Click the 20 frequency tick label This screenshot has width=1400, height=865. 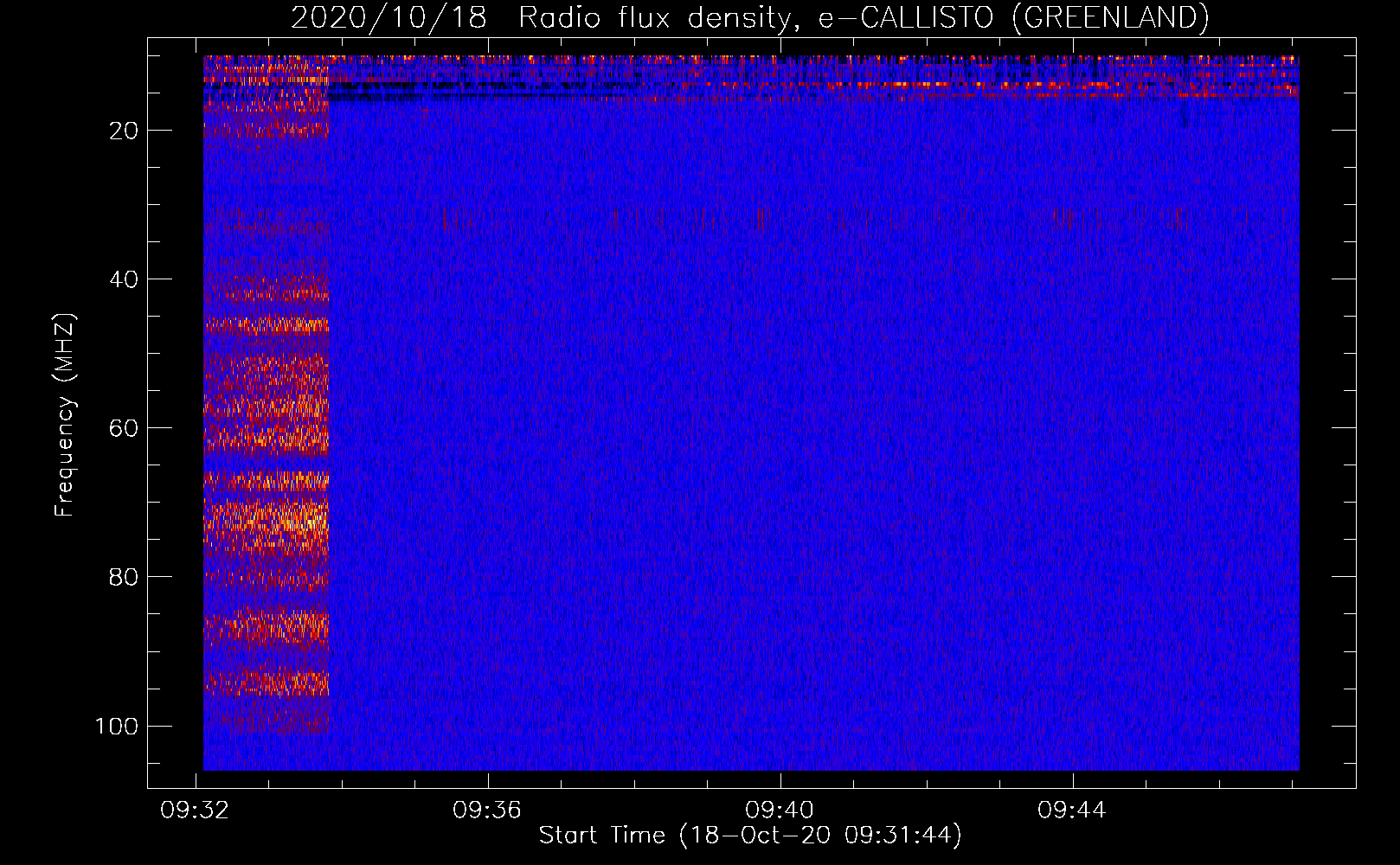click(x=124, y=131)
